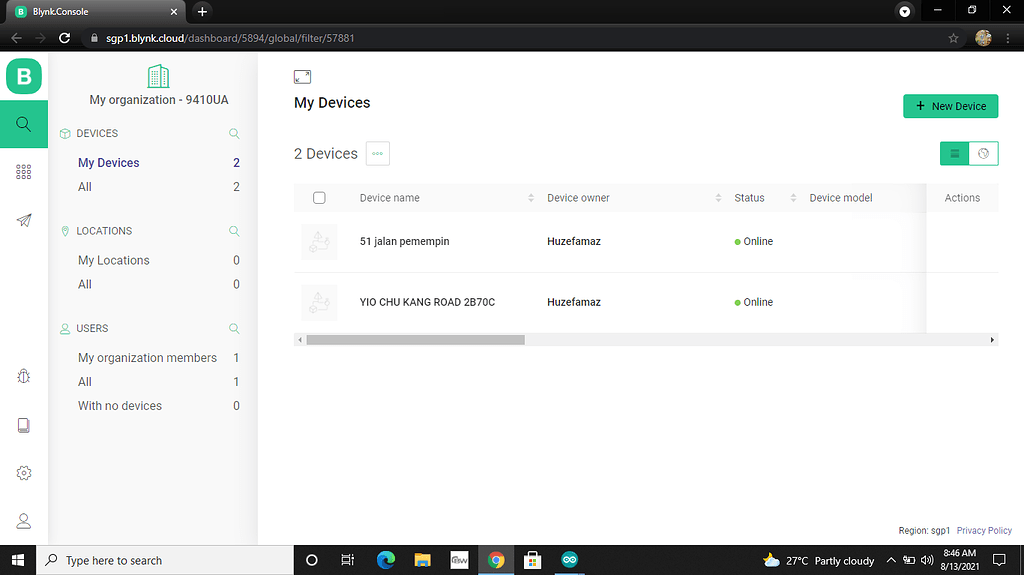
Task: Toggle the select-all devices checkbox
Action: [x=319, y=198]
